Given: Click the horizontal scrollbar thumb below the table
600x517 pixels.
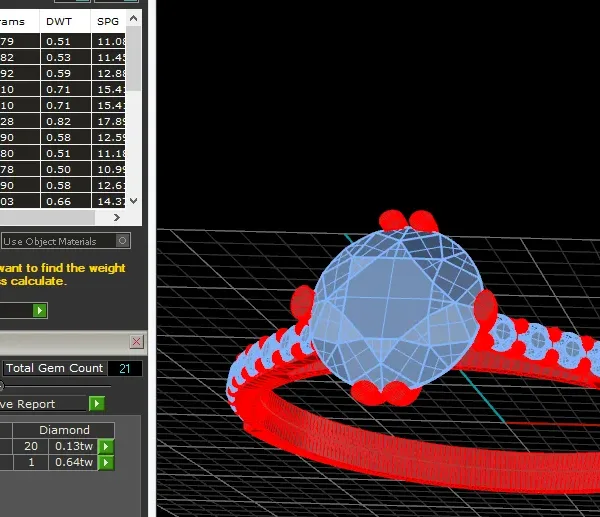Looking at the screenshot, I should tap(47, 217).
